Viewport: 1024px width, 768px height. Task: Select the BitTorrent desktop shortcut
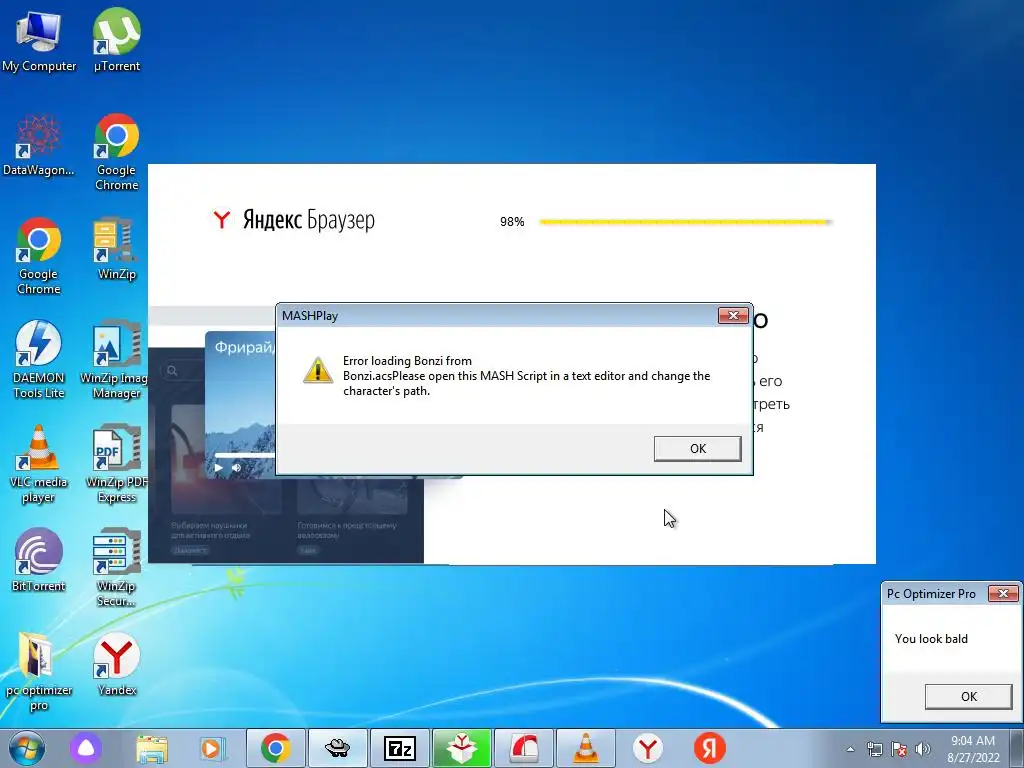[x=39, y=560]
